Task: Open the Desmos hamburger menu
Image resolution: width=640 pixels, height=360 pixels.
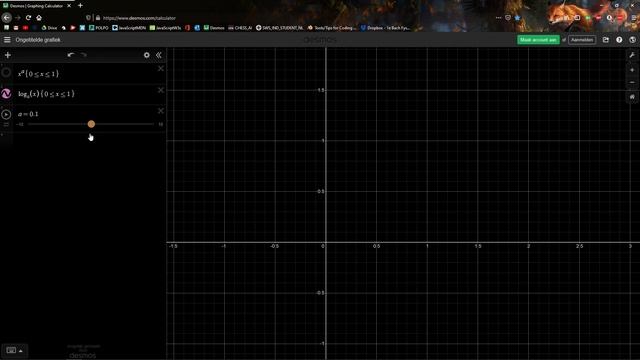Action: pyautogui.click(x=7, y=40)
